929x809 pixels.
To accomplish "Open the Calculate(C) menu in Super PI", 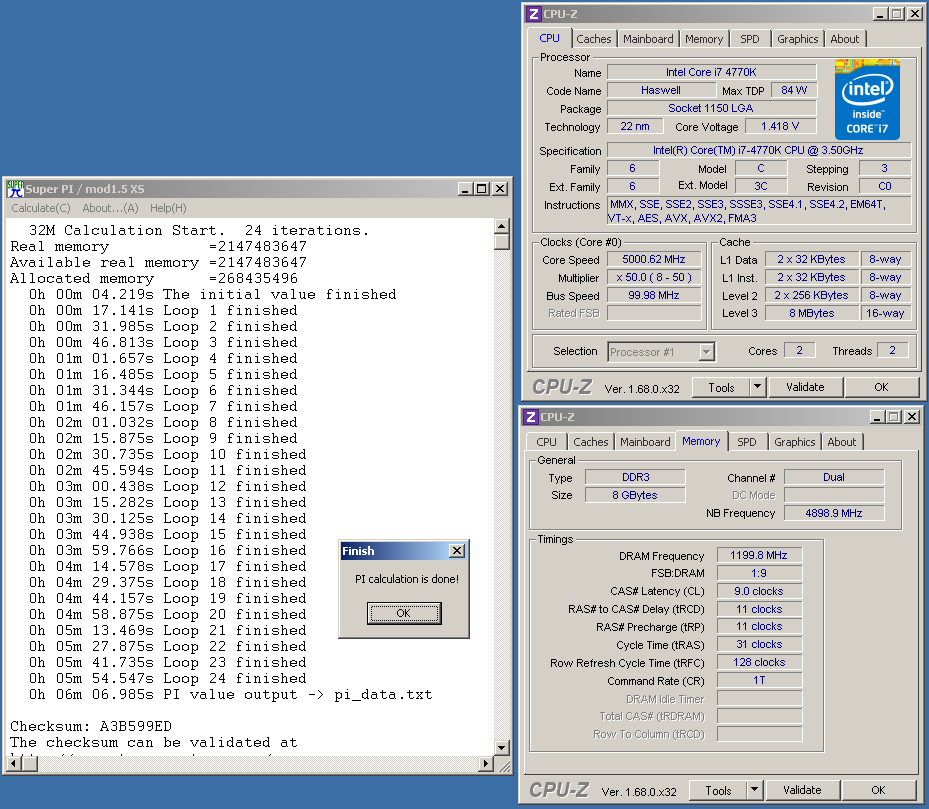I will pos(41,208).
